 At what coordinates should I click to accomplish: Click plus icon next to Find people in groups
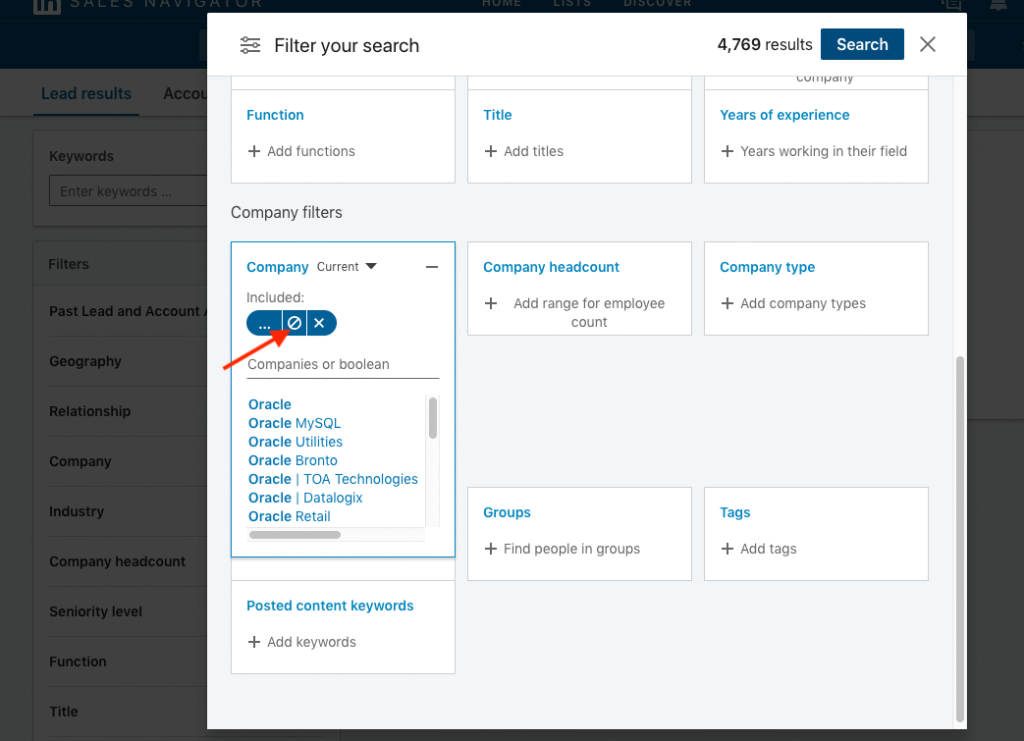pos(490,549)
